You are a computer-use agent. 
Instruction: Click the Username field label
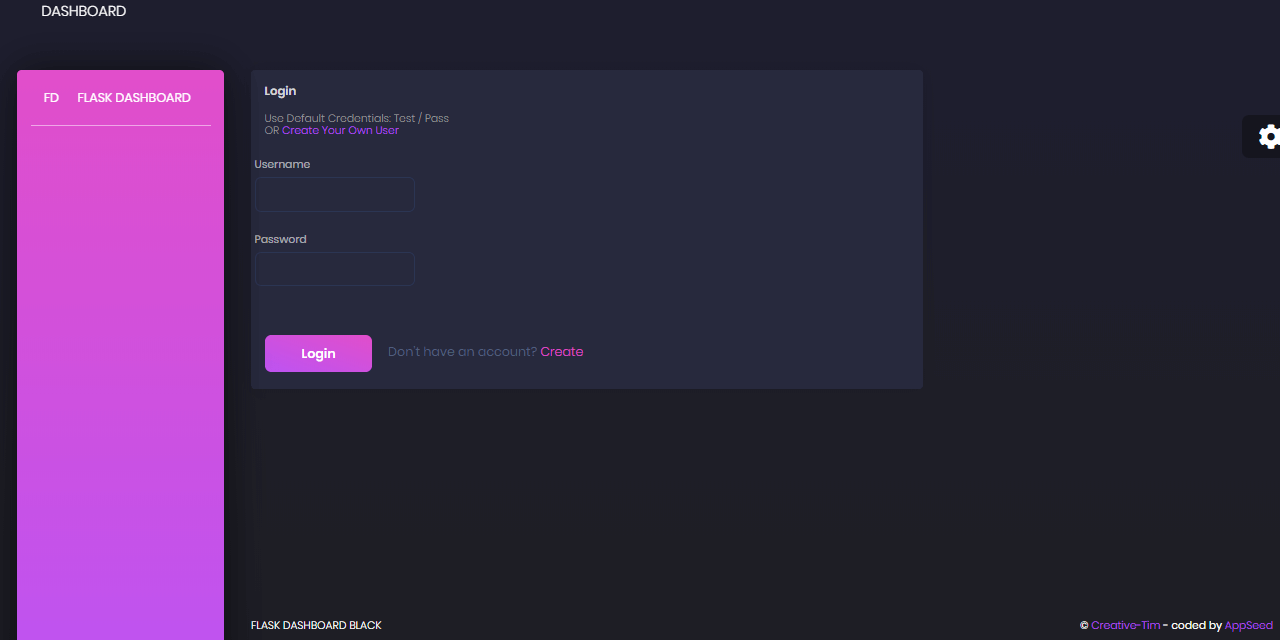click(282, 164)
